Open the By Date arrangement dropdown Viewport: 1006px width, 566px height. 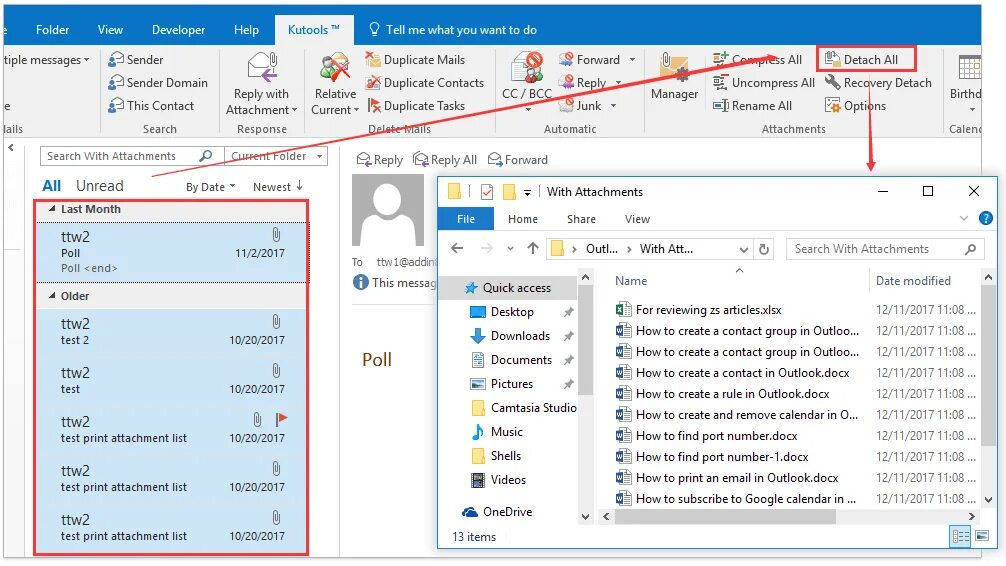[210, 187]
